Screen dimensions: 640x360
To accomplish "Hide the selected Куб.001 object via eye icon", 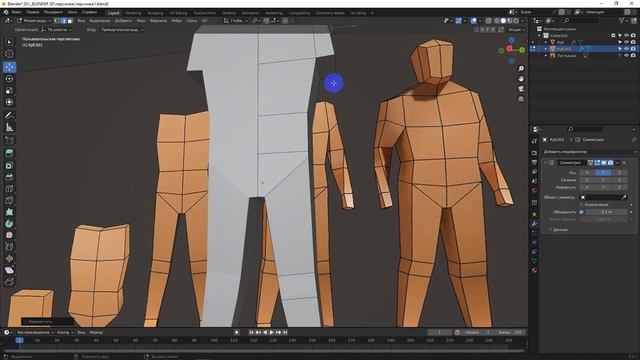I will 627,49.
